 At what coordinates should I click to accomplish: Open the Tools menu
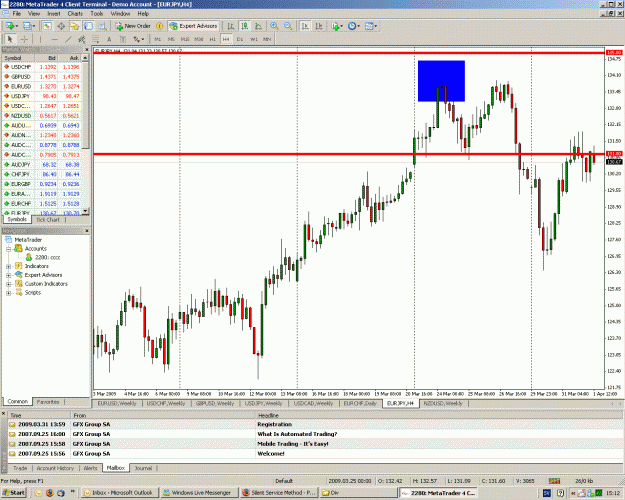click(x=96, y=14)
